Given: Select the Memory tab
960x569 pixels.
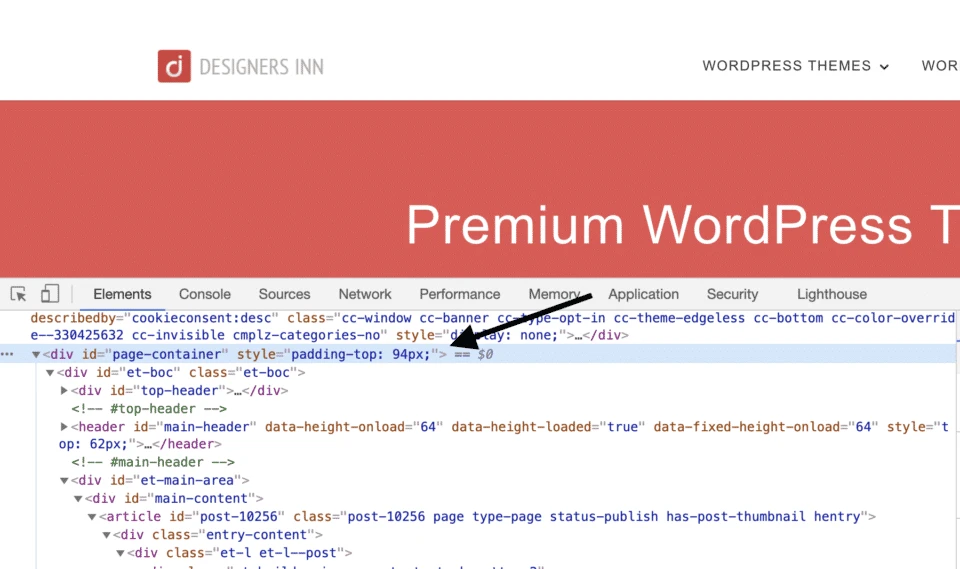Looking at the screenshot, I should [x=554, y=294].
